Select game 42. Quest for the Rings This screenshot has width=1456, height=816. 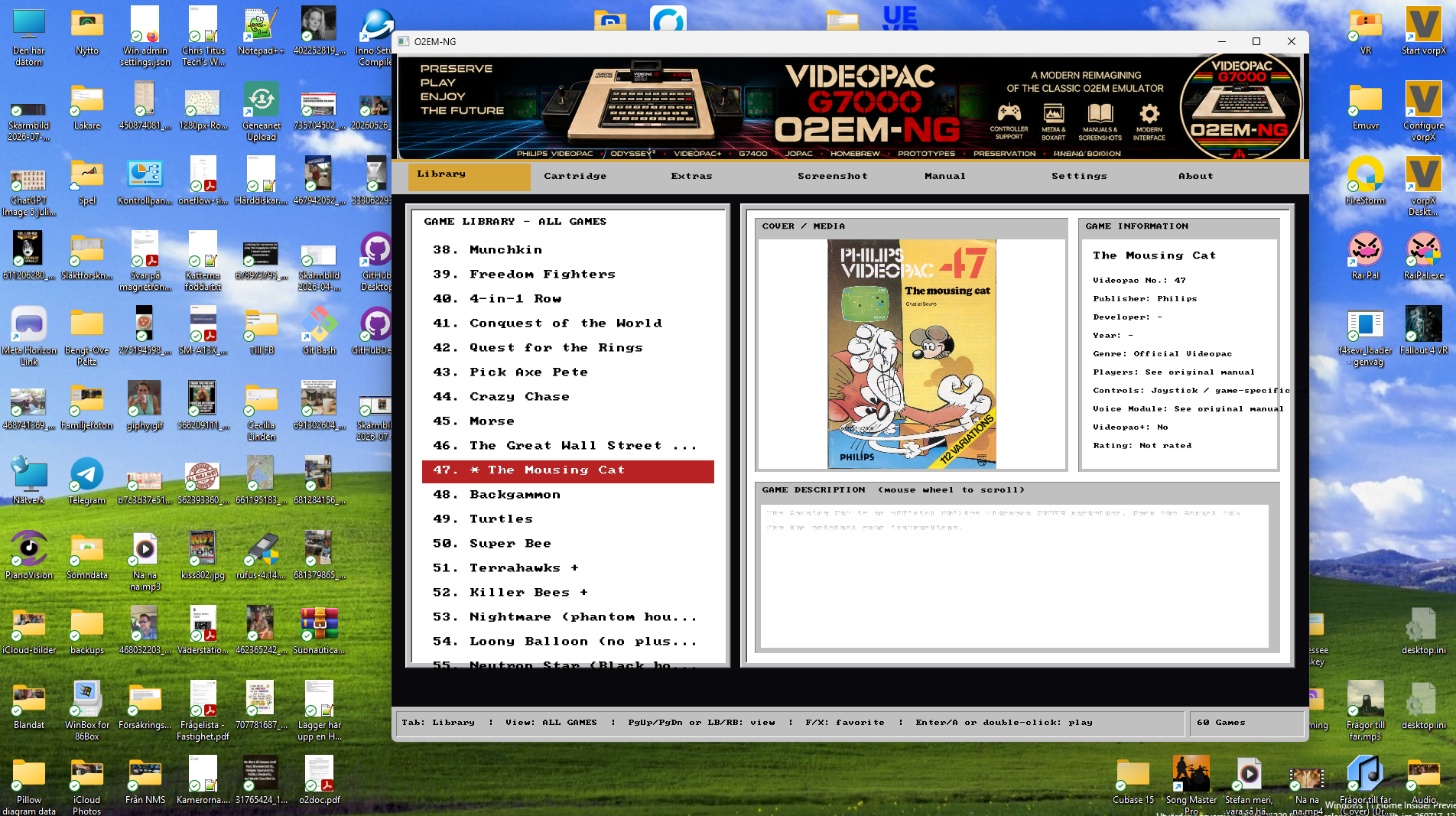point(567,348)
